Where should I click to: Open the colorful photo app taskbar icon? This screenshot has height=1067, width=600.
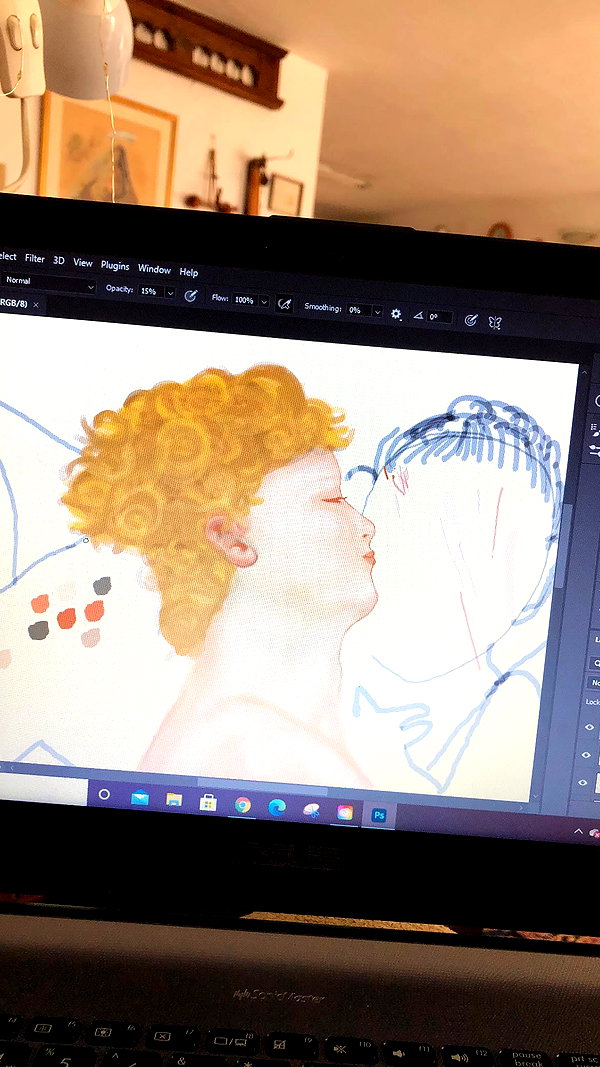(x=346, y=812)
